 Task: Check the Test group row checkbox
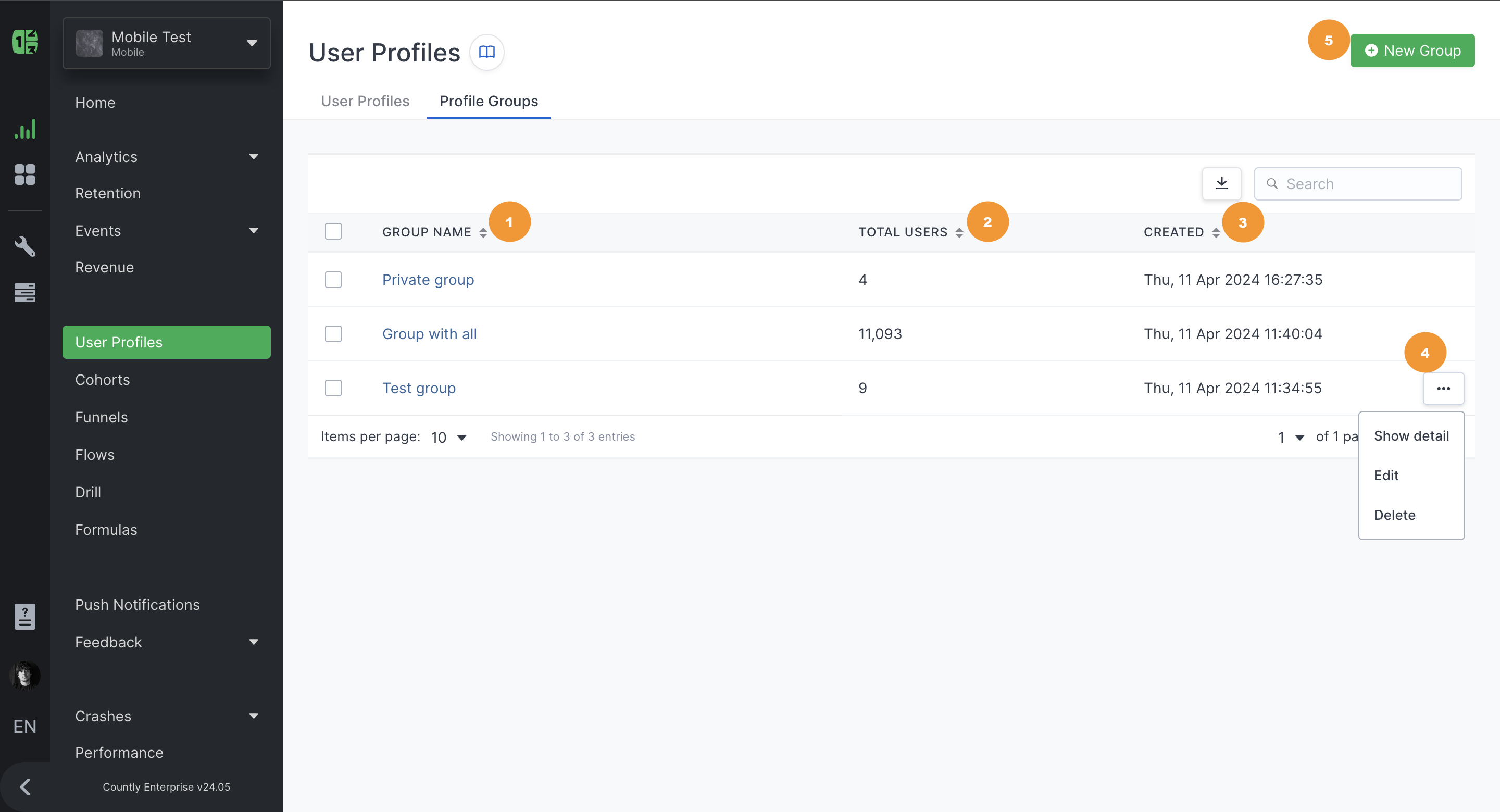333,388
